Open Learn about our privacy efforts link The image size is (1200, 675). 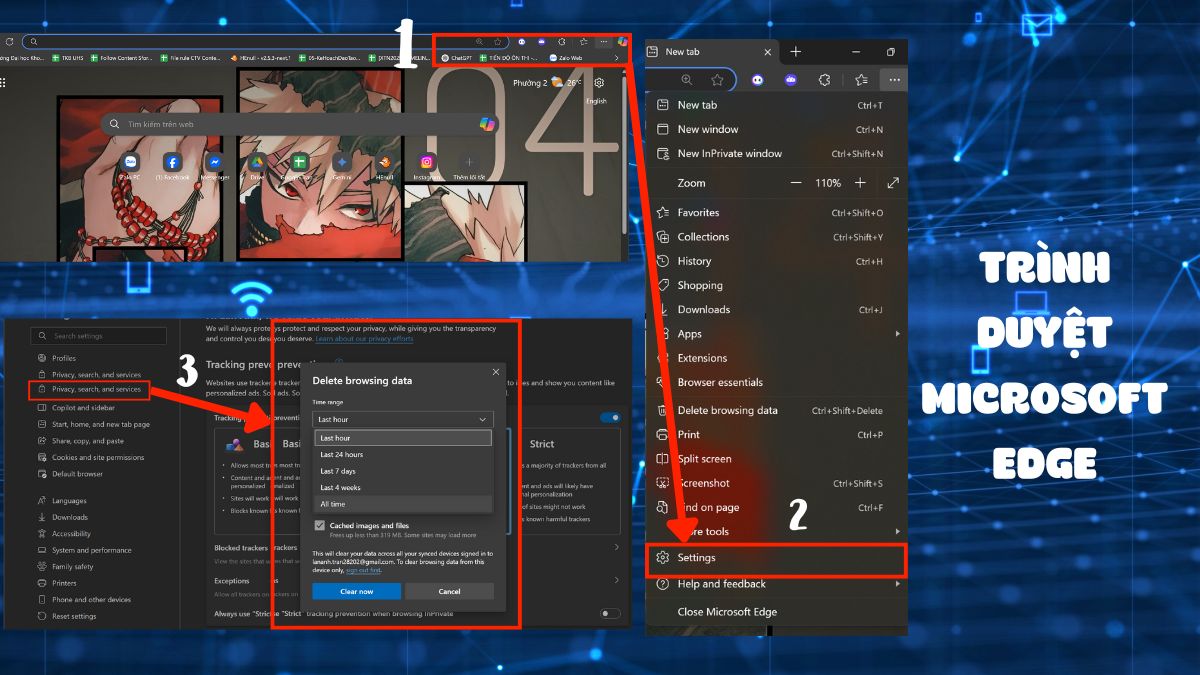(364, 339)
